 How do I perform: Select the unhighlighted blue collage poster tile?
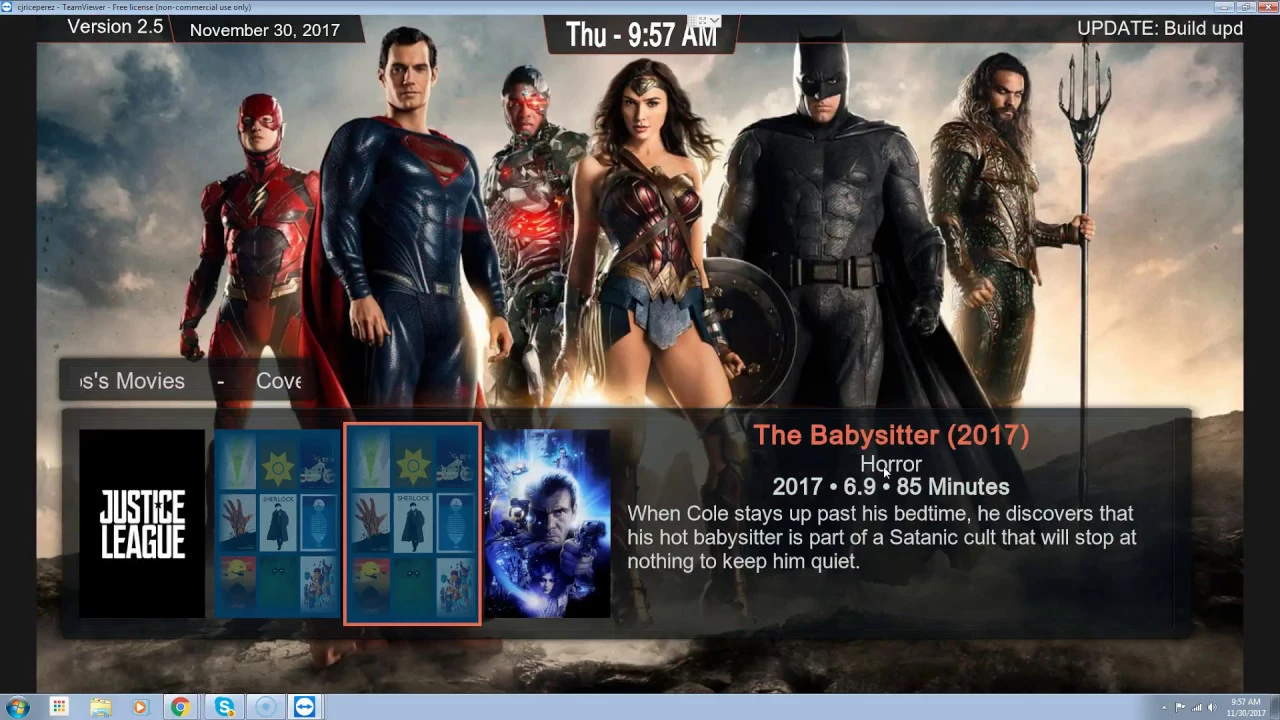277,523
